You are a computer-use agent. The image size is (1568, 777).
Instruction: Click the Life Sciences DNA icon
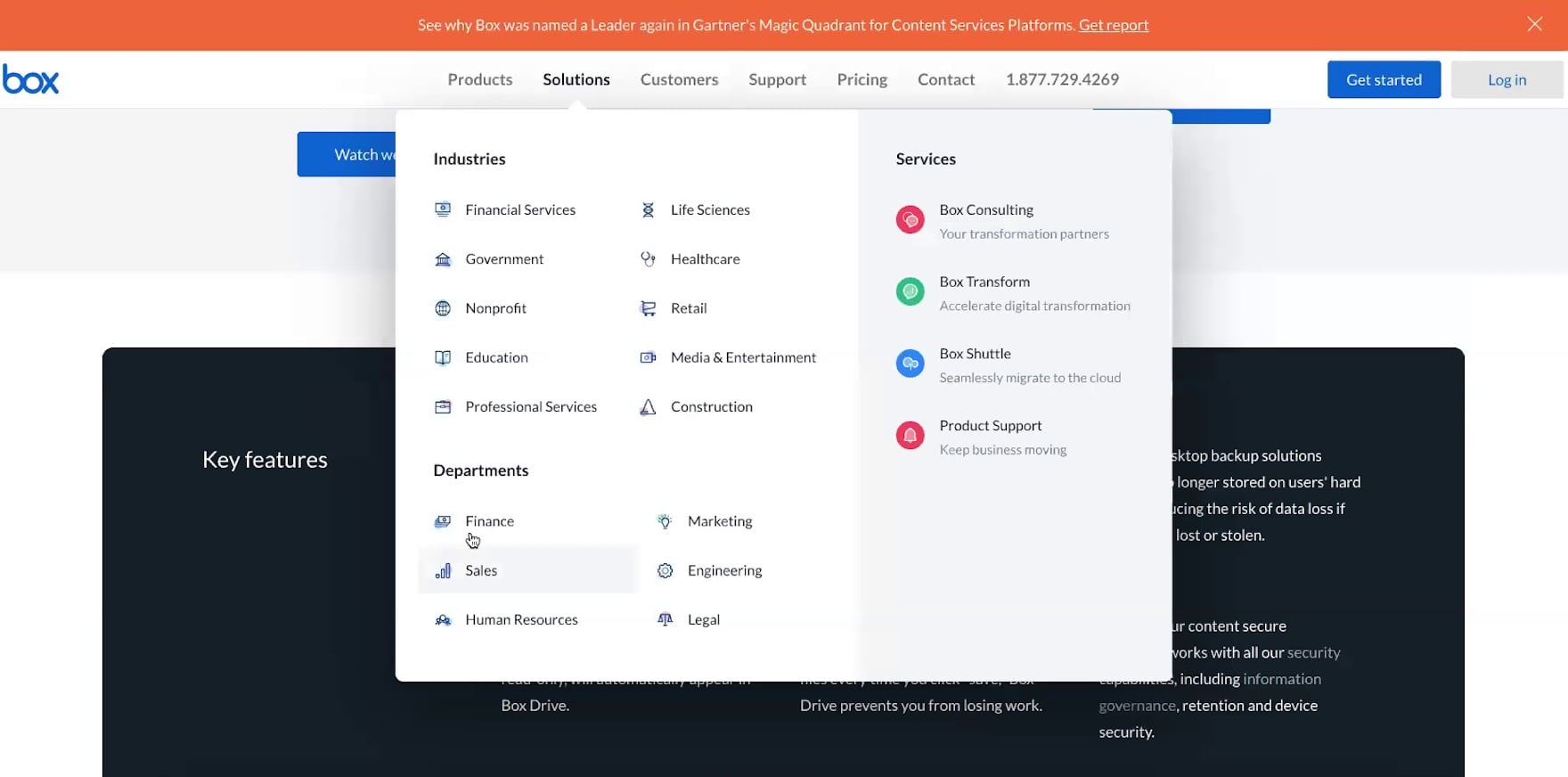tap(649, 210)
